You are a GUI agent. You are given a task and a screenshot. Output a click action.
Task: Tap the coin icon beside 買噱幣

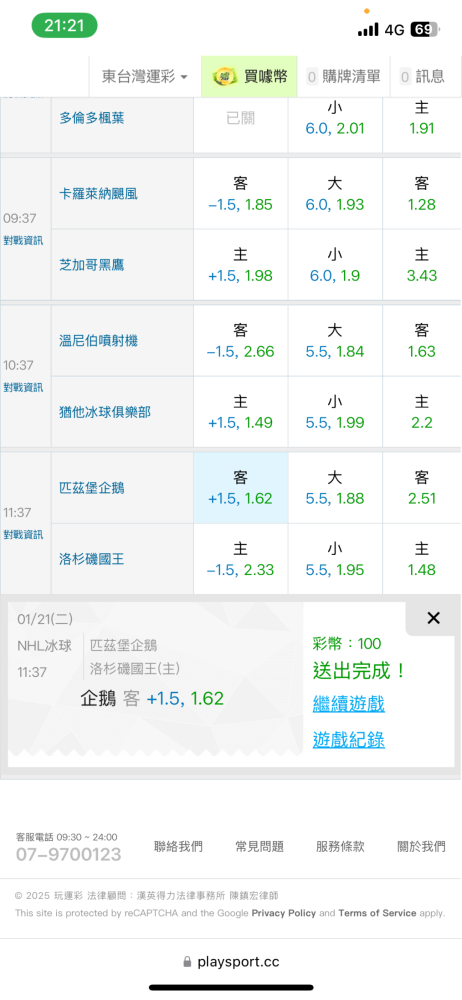[x=223, y=77]
